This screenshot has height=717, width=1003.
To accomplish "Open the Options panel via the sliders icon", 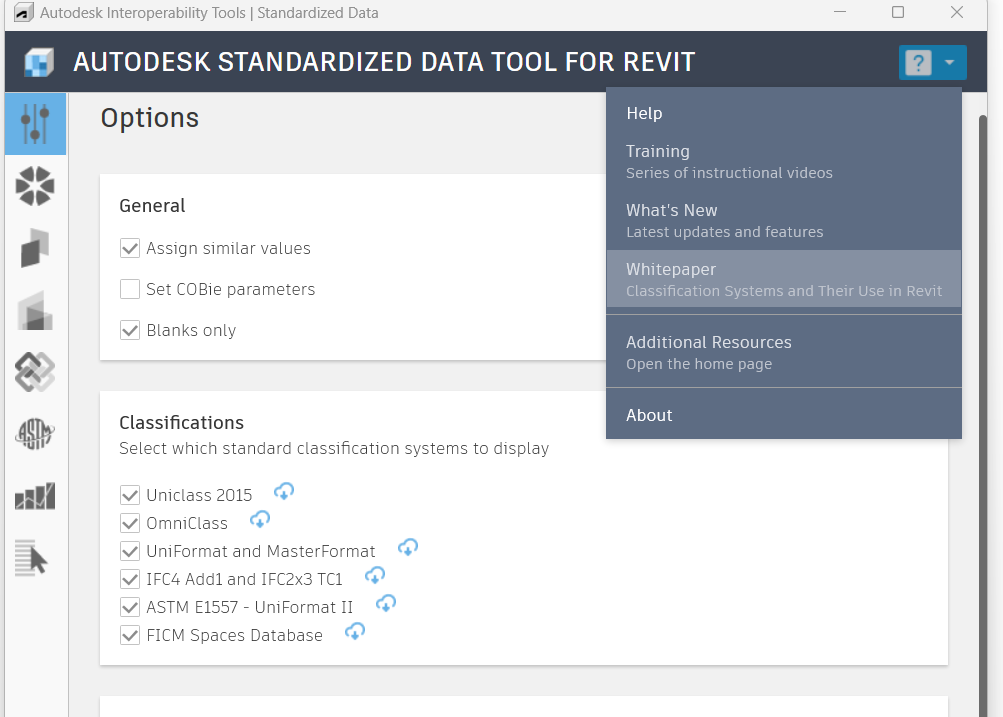I will pos(35,124).
